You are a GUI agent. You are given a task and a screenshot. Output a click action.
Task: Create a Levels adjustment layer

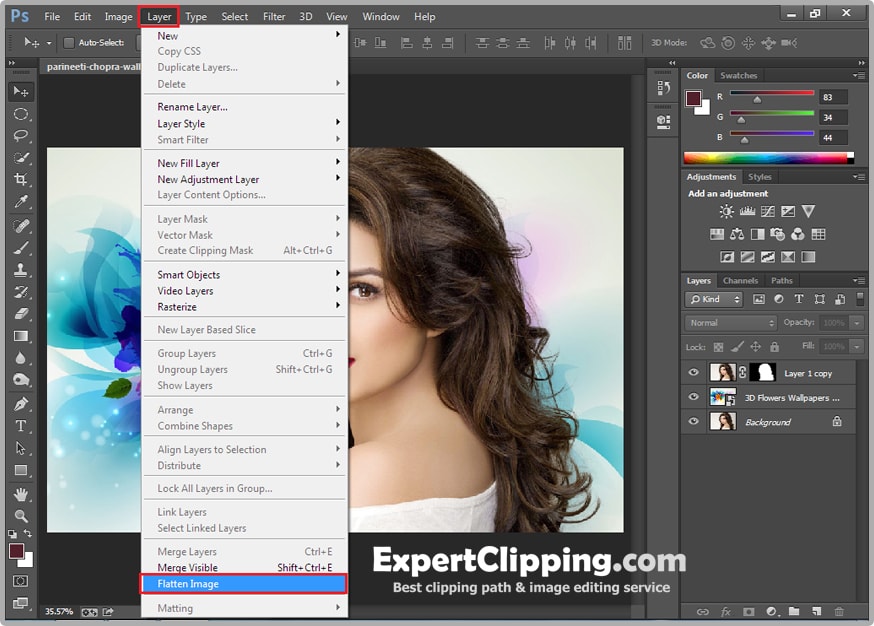tap(747, 211)
